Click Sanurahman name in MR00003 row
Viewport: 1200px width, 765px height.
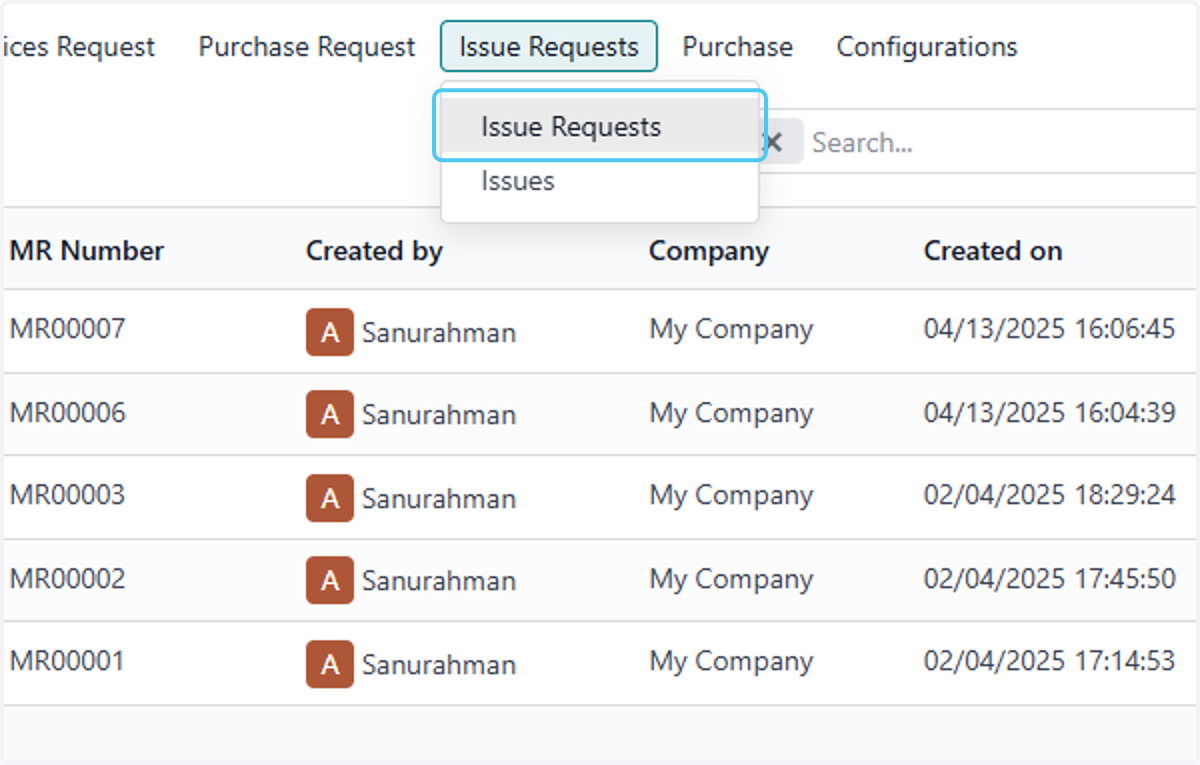coord(439,498)
